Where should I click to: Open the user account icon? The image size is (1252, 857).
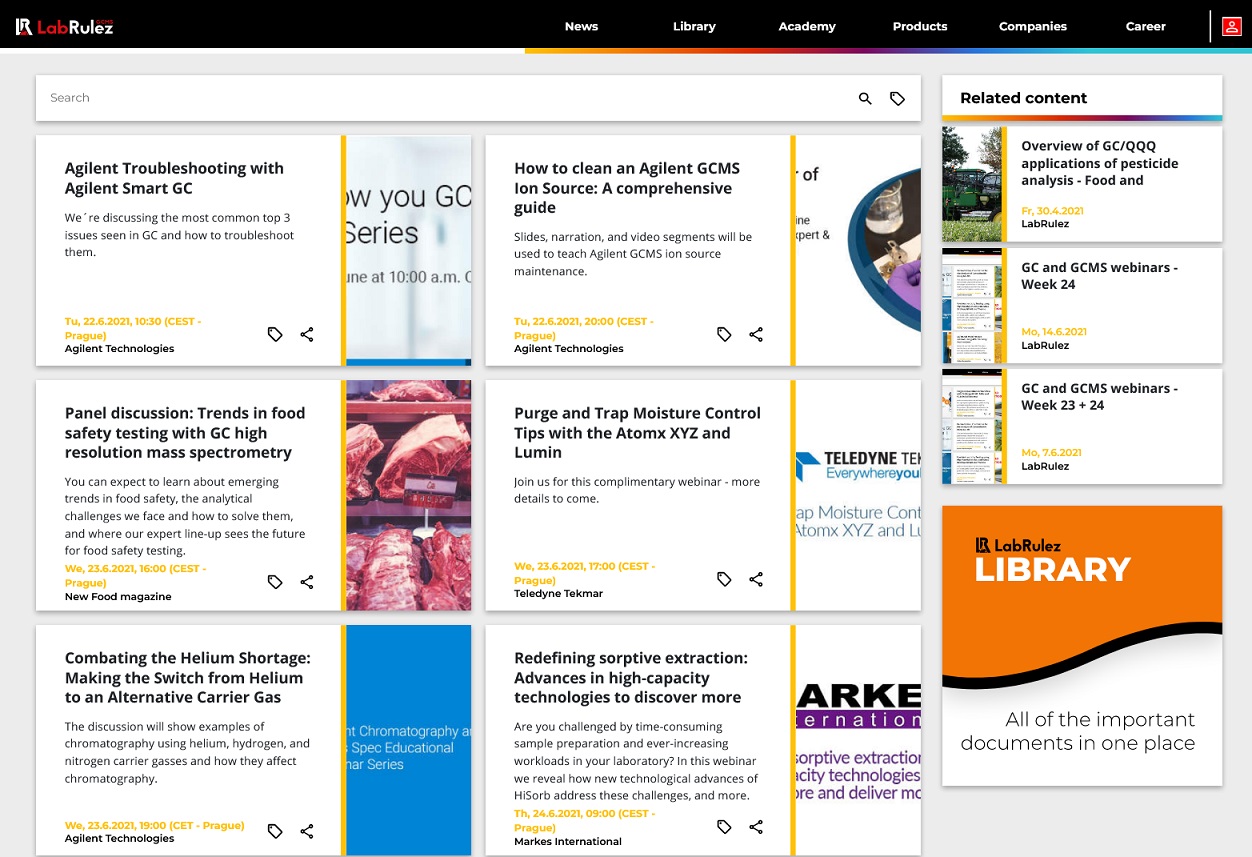pos(1231,27)
